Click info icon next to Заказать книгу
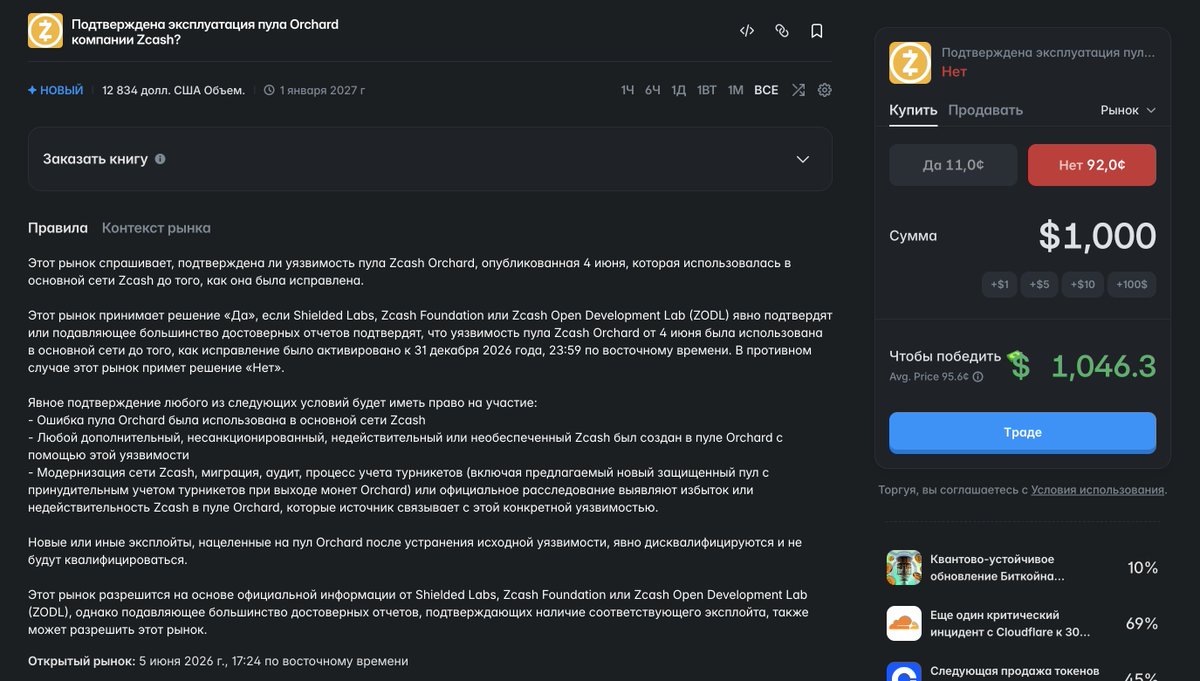The image size is (1200, 681). (x=160, y=159)
